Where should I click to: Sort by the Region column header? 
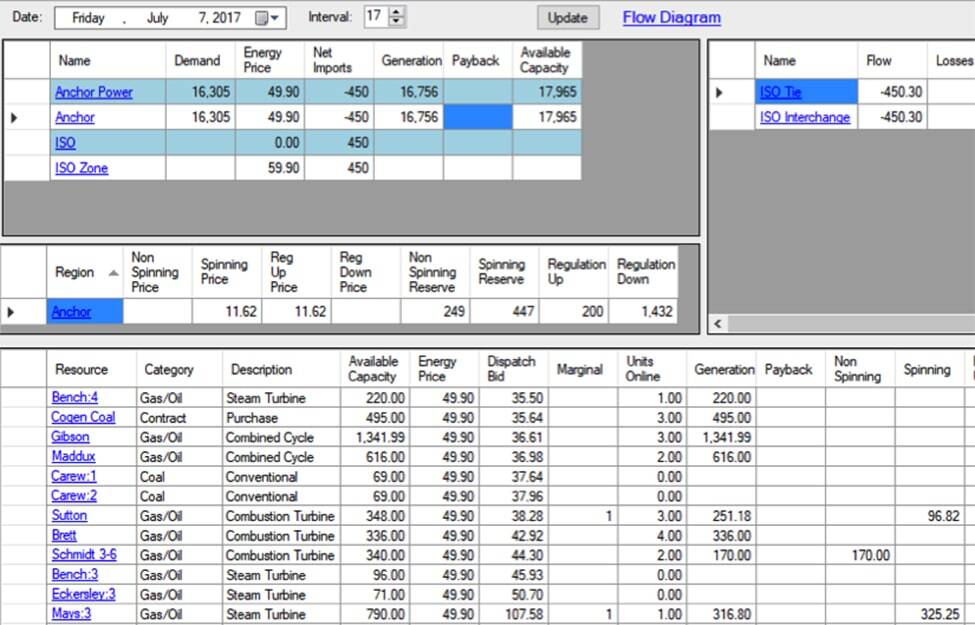coord(85,272)
